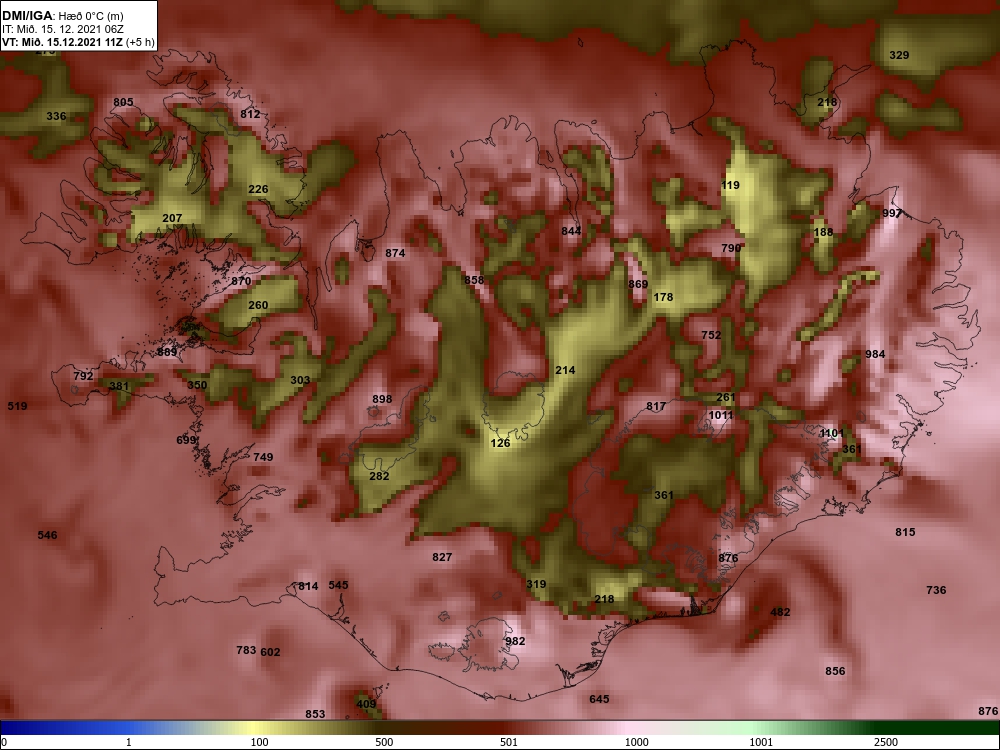The height and width of the screenshot is (750, 1000).
Task: Click the map value 984
Action: [x=875, y=355]
